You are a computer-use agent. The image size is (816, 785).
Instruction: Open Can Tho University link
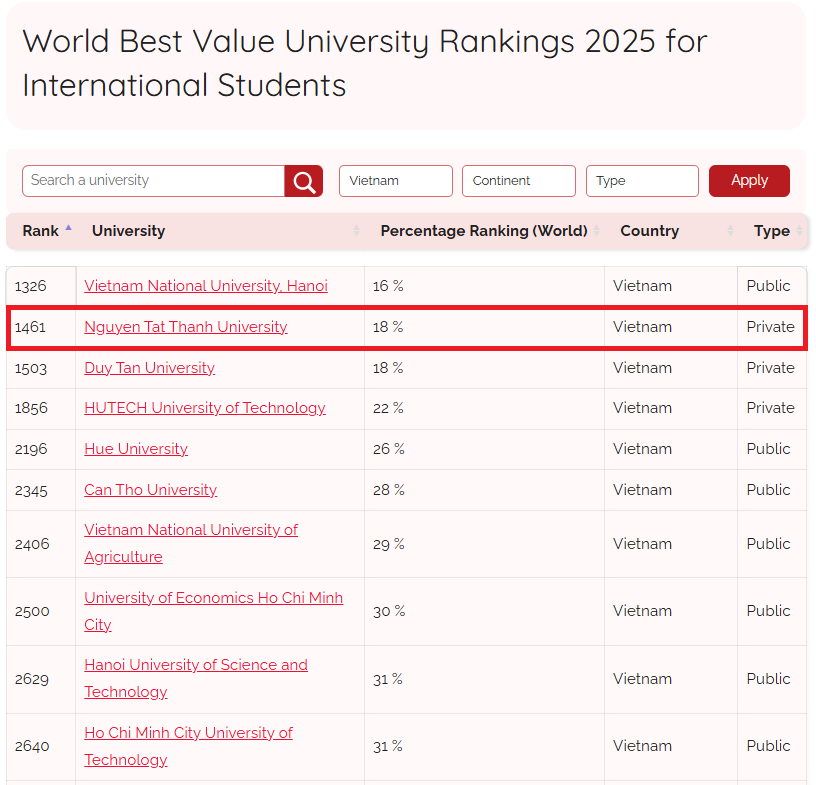pos(150,490)
